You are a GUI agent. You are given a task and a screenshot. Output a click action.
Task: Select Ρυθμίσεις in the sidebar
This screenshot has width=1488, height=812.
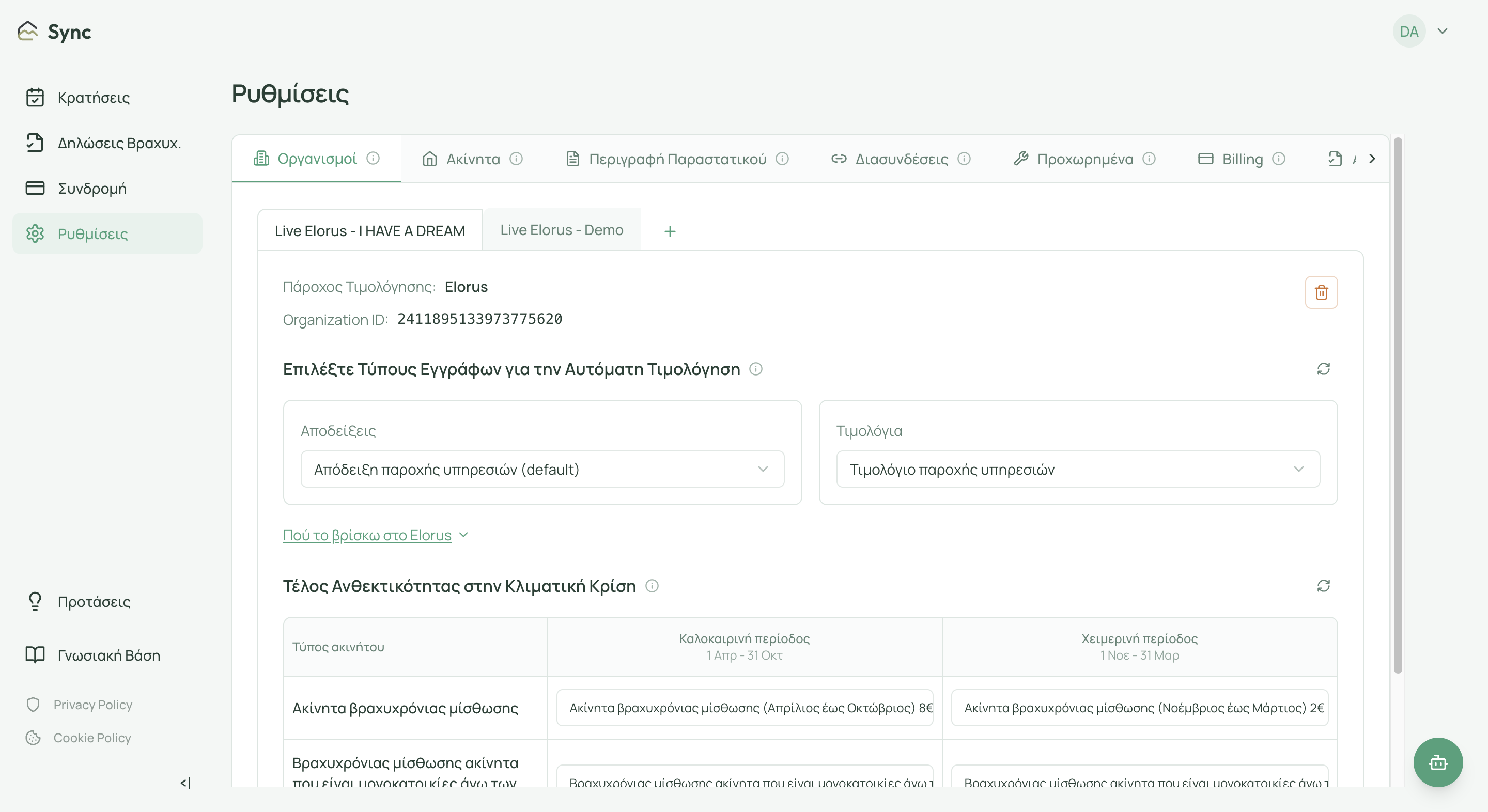[x=107, y=234]
